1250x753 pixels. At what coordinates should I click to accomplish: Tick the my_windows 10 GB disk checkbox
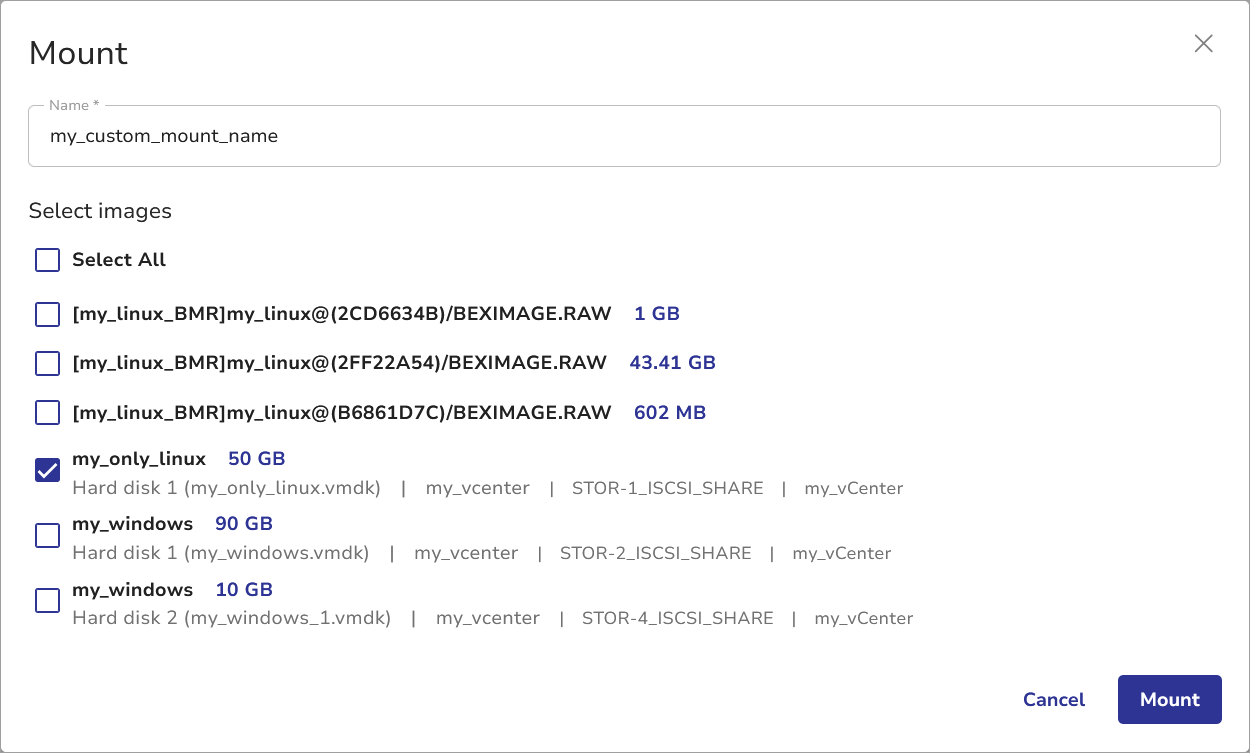point(48,601)
